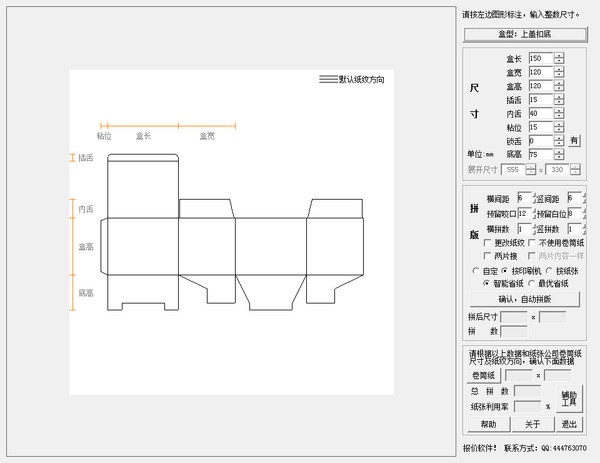Click the 盒型: 上盖扣底 box type button
The image size is (600, 463).
click(x=526, y=34)
